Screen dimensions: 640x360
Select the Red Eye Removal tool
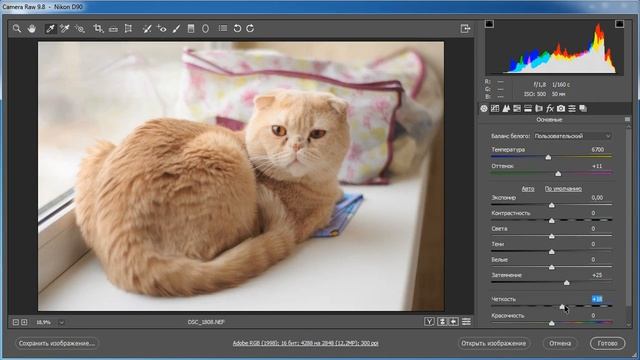pos(162,29)
